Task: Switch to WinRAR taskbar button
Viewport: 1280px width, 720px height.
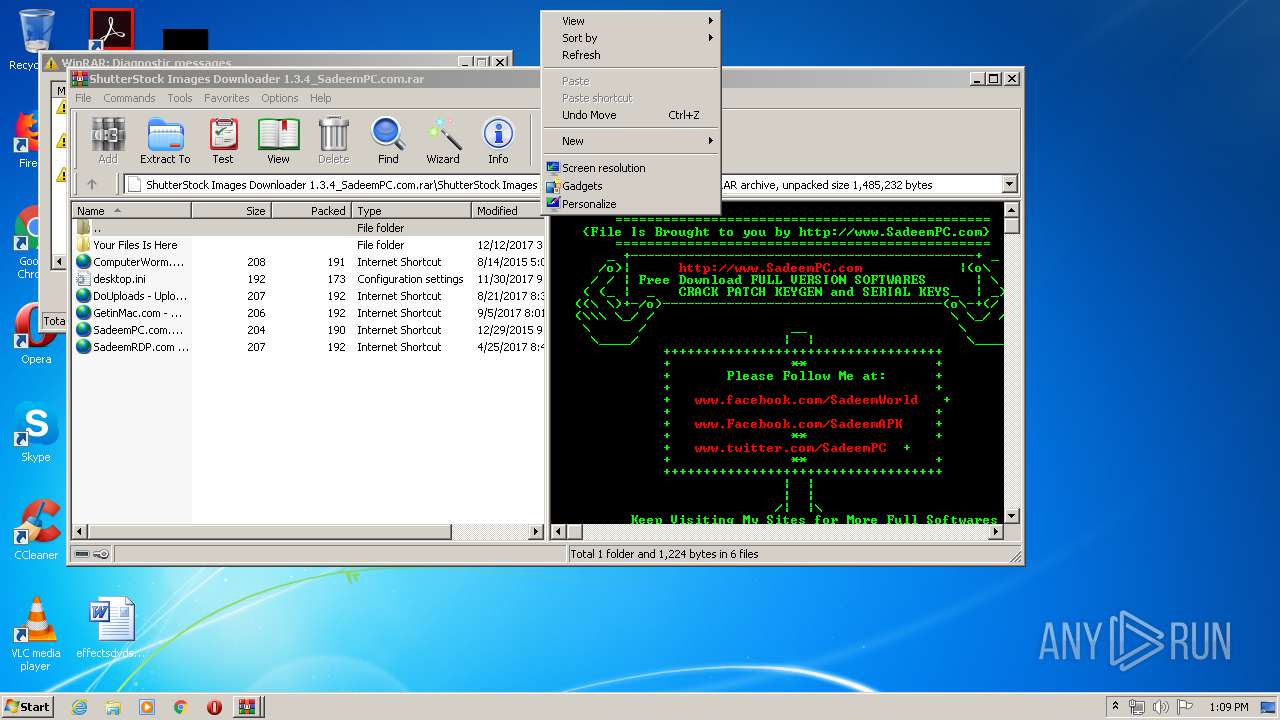Action: [246, 707]
